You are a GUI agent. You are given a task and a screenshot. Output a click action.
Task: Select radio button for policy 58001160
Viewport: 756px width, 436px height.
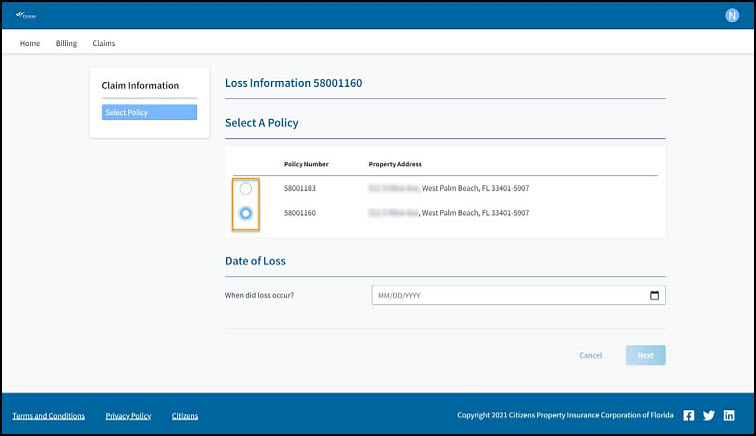coord(246,213)
